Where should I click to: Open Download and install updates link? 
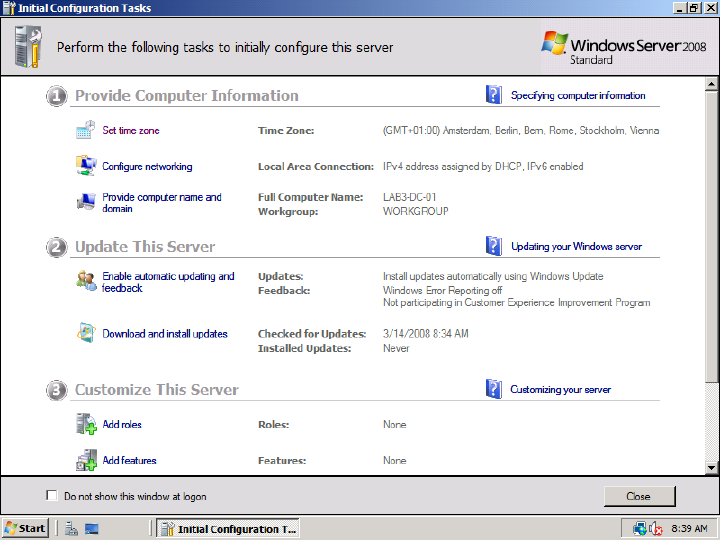[x=165, y=334]
